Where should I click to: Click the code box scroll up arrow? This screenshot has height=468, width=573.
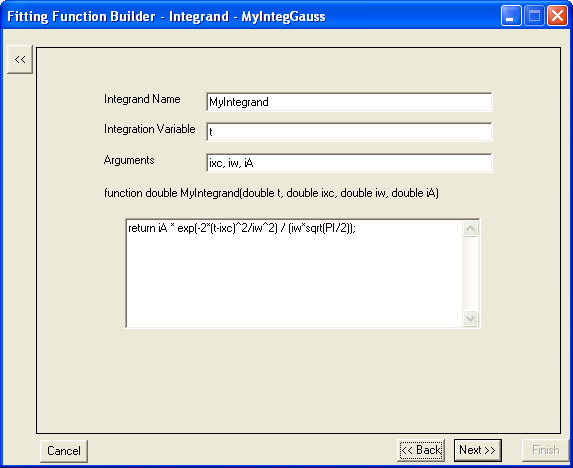(470, 229)
